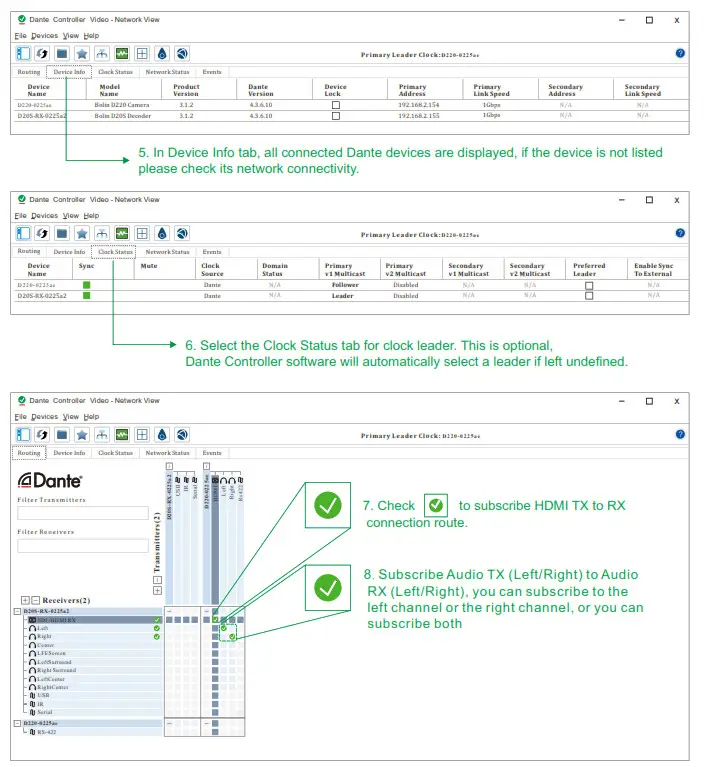Click star icon in Clock Status window toolbar
The width and height of the screenshot is (705, 767).
coord(82,233)
